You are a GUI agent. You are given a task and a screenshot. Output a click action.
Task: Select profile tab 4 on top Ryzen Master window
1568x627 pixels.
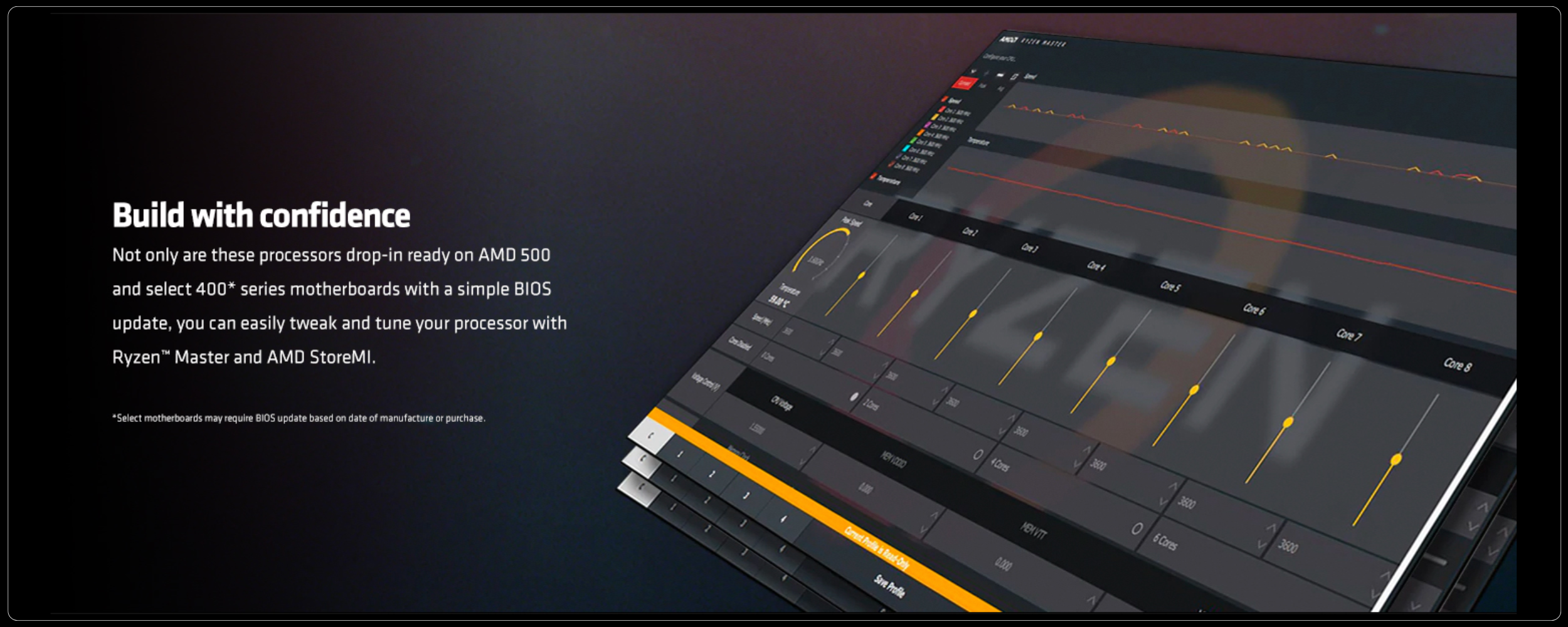pos(783,519)
